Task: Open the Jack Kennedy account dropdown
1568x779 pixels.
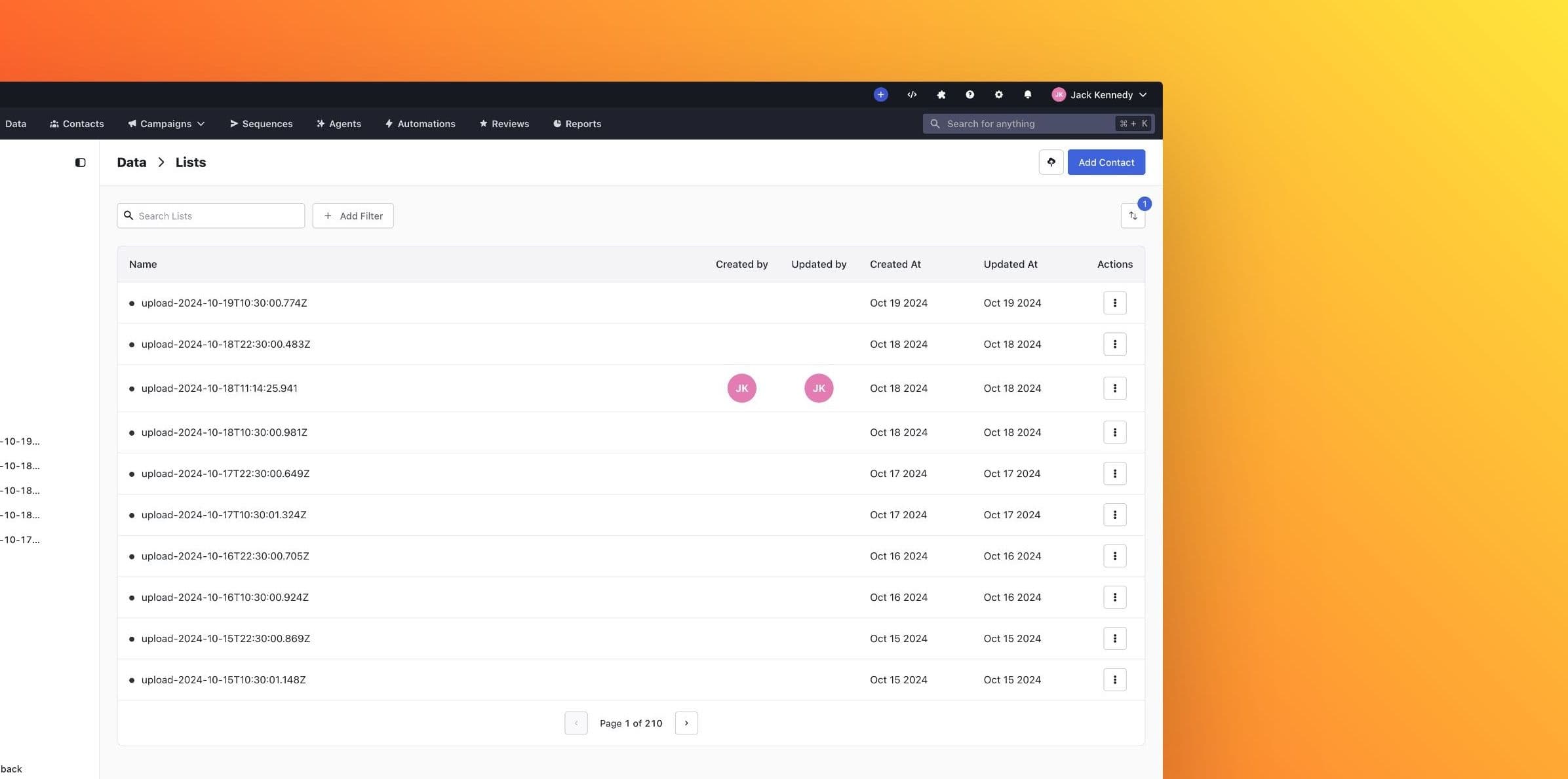Action: pos(1101,94)
